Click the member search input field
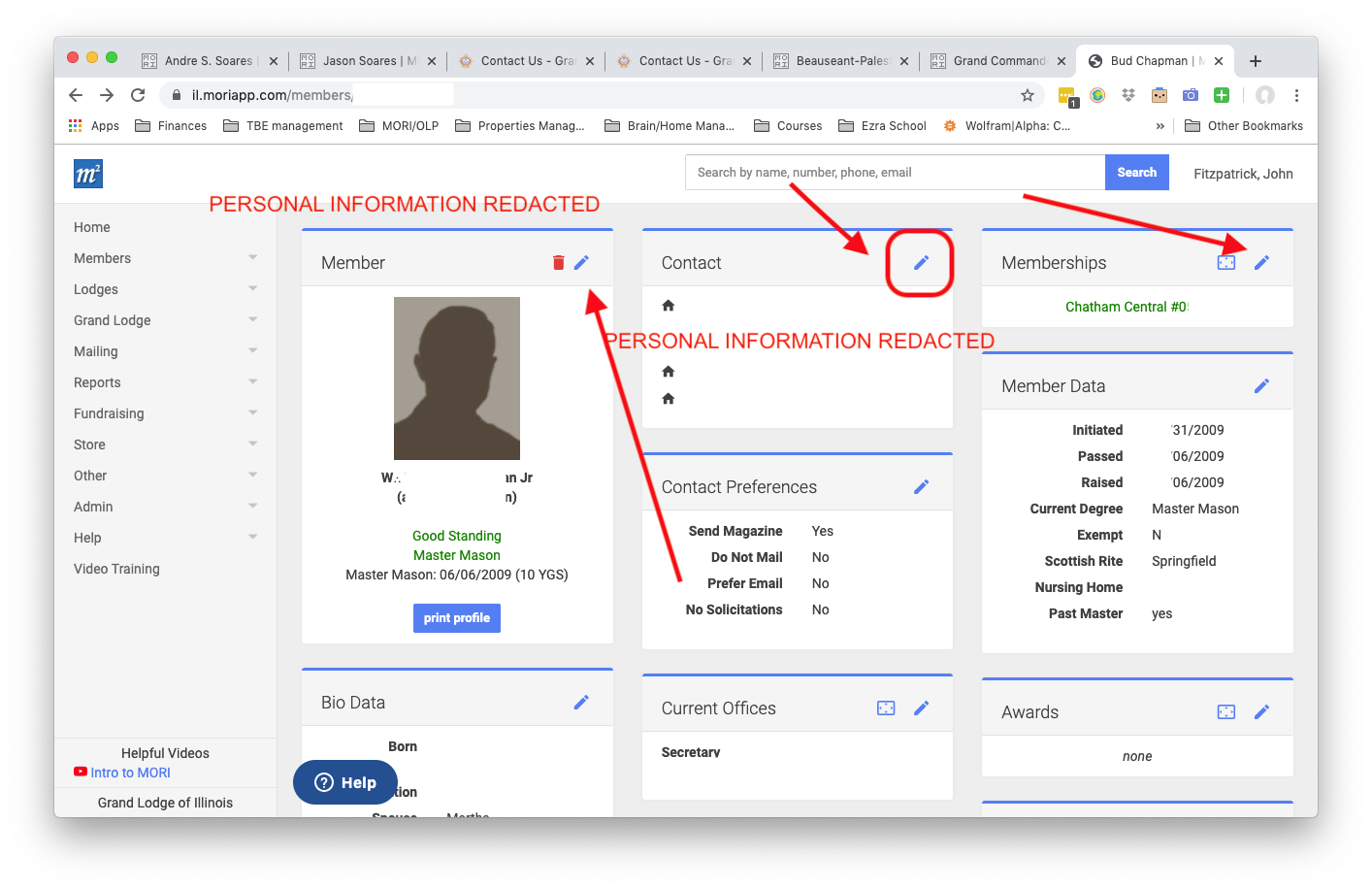Screen dimensions: 1372x889 [x=895, y=173]
